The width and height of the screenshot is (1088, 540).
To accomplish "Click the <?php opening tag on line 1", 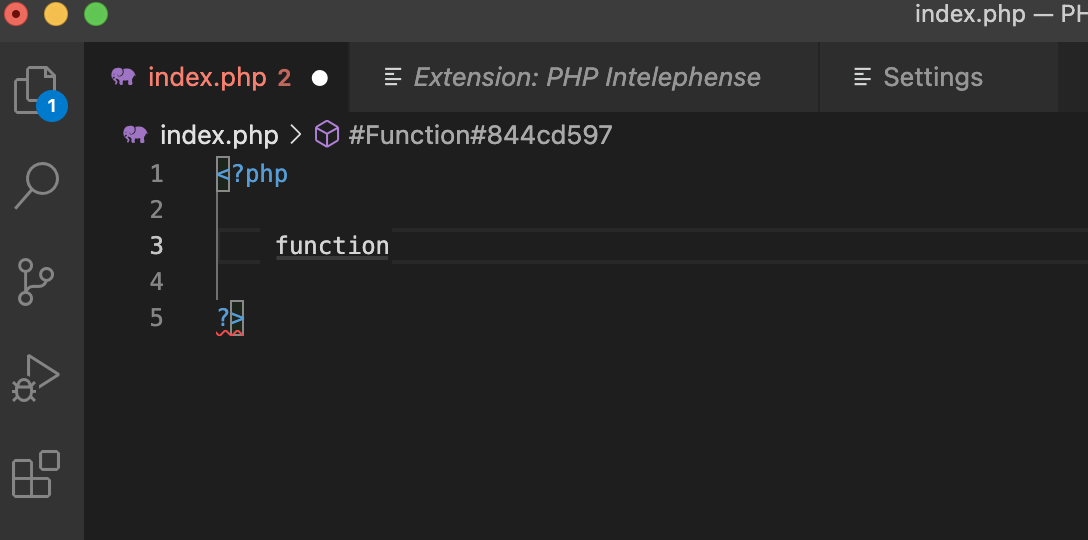I will tap(253, 174).
